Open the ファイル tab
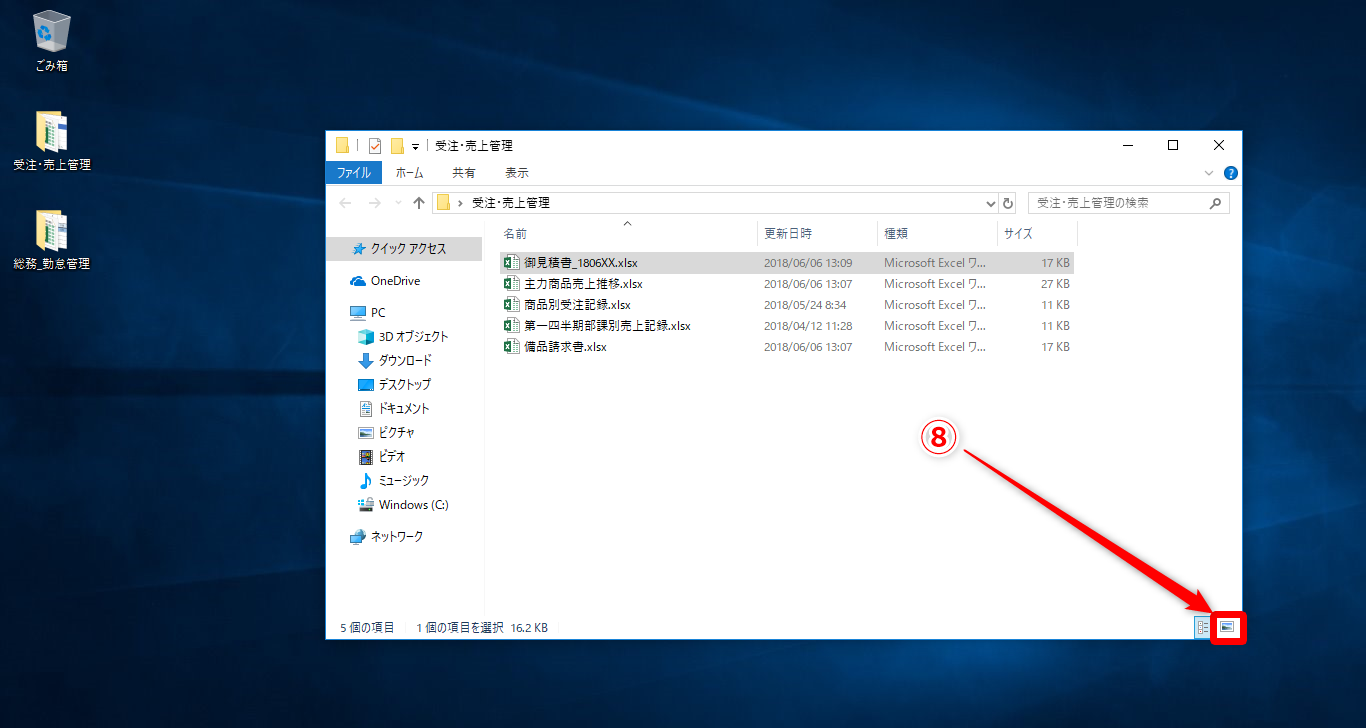The height and width of the screenshot is (728, 1366). click(x=353, y=173)
